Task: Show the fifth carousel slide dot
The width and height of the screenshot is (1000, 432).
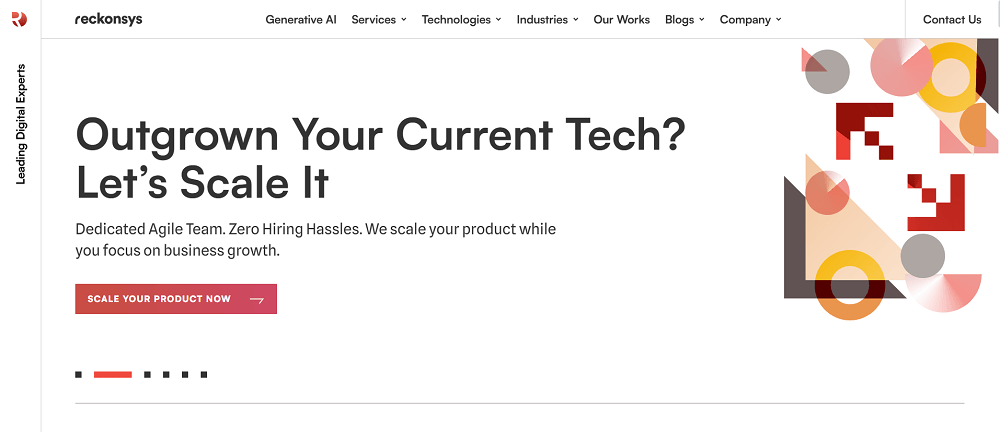Action: pos(185,375)
